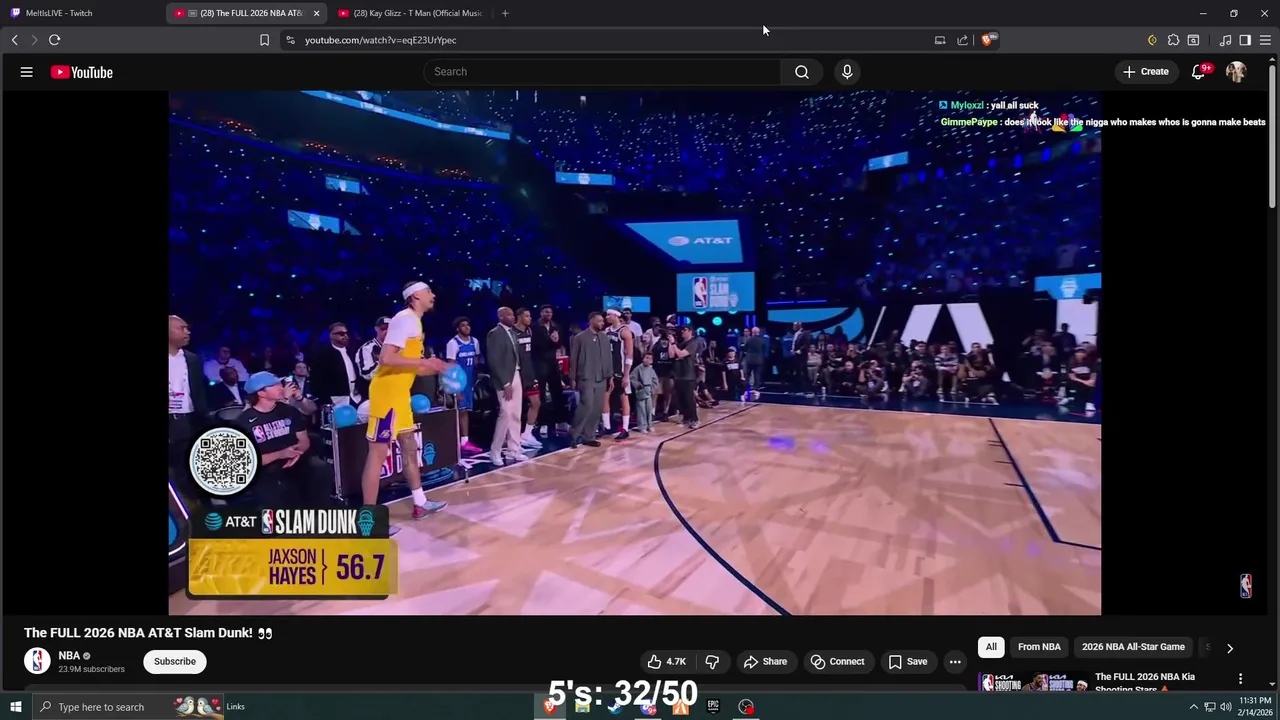Viewport: 1280px width, 720px height.
Task: Click the Links taskbar toolbar
Action: 235,707
